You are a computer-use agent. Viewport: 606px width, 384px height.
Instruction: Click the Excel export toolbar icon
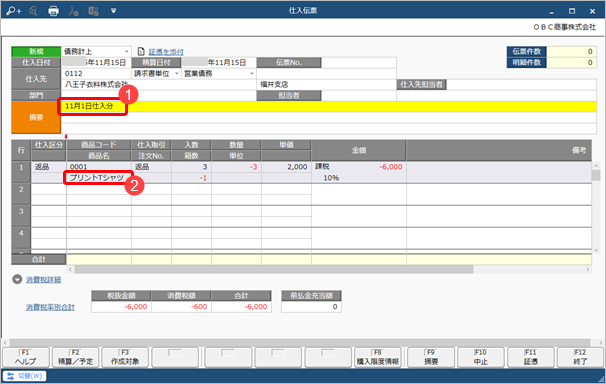pyautogui.click(x=93, y=11)
